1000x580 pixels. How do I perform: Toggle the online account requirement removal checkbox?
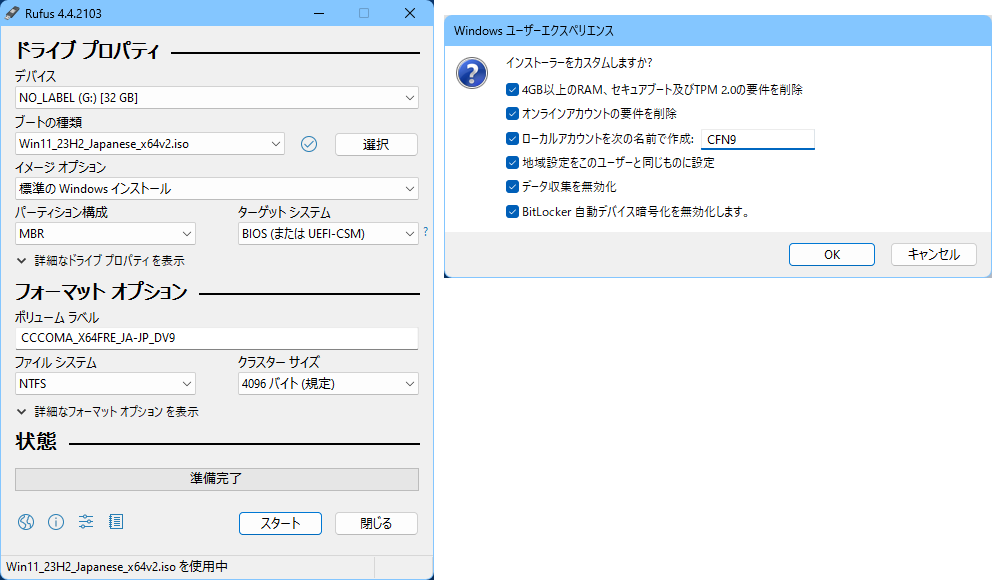point(513,114)
